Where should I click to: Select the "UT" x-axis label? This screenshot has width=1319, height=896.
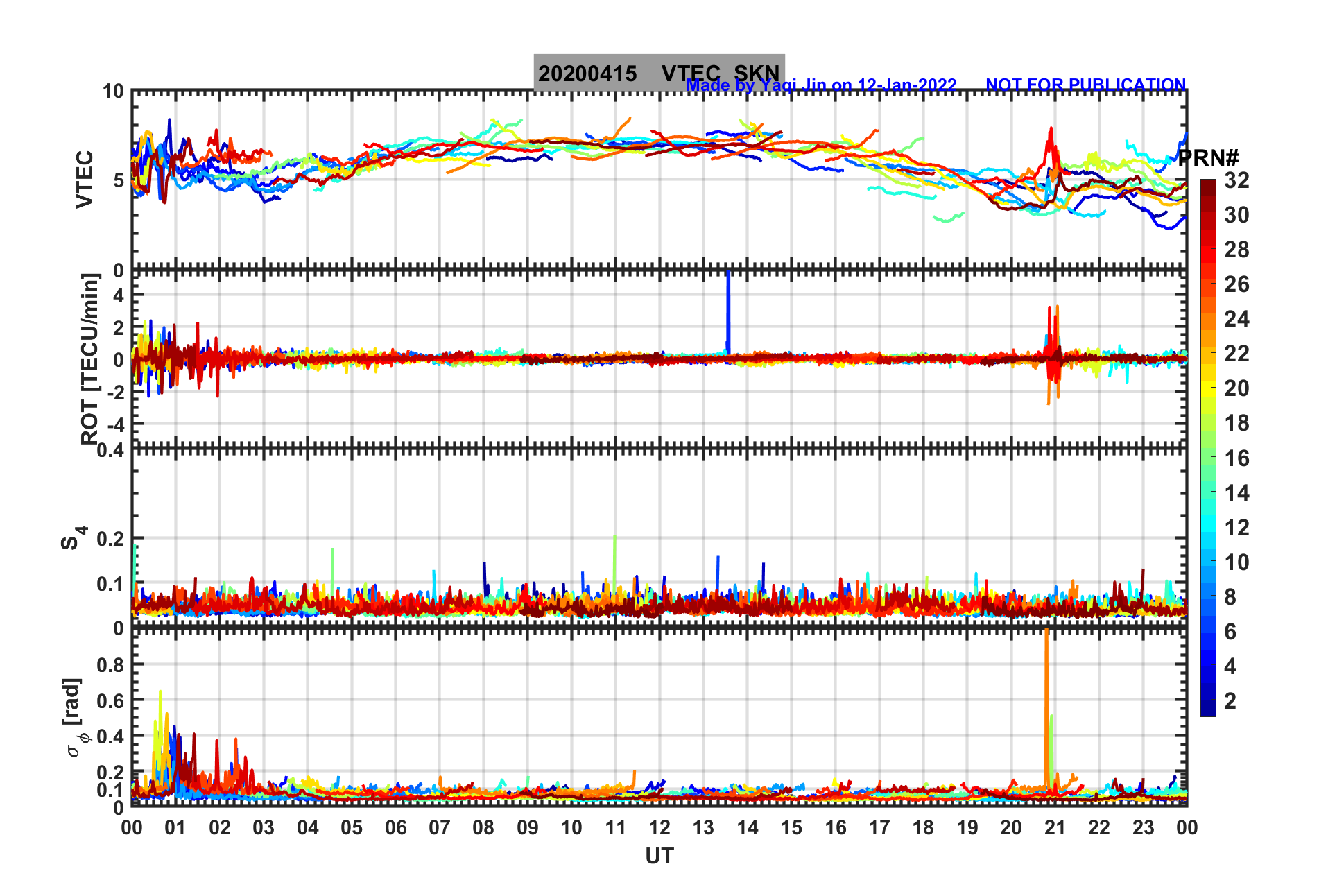pyautogui.click(x=659, y=856)
